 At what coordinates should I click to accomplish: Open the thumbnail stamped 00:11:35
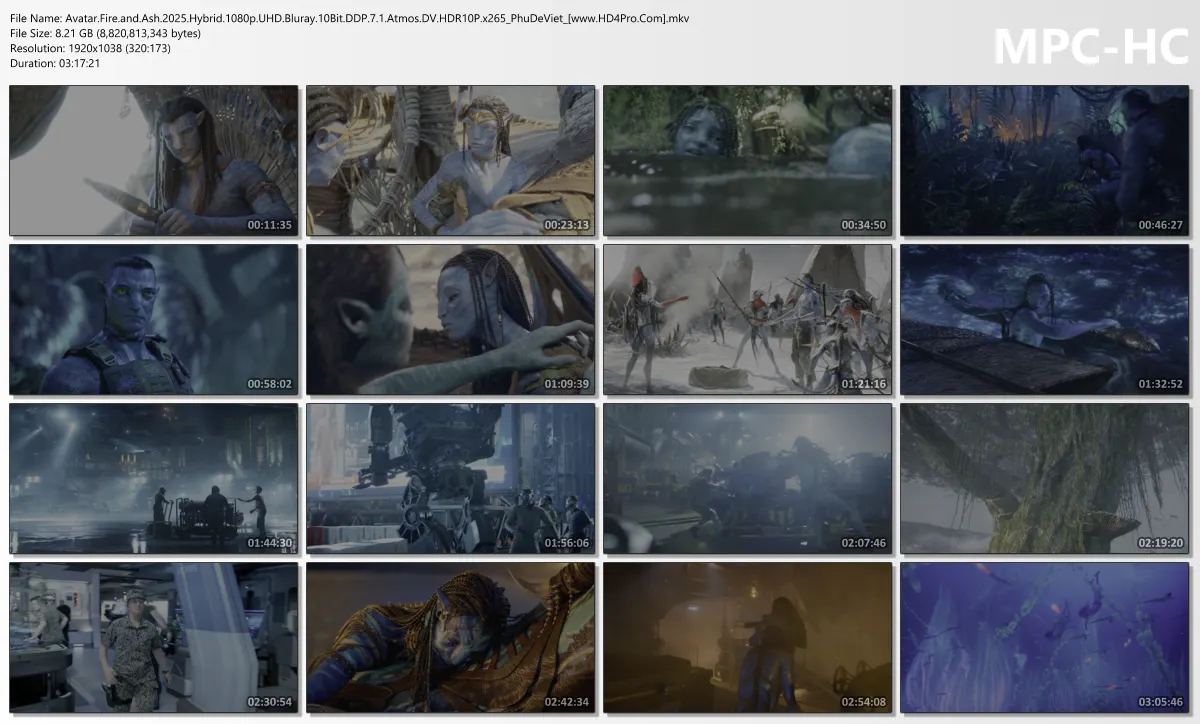pyautogui.click(x=154, y=160)
